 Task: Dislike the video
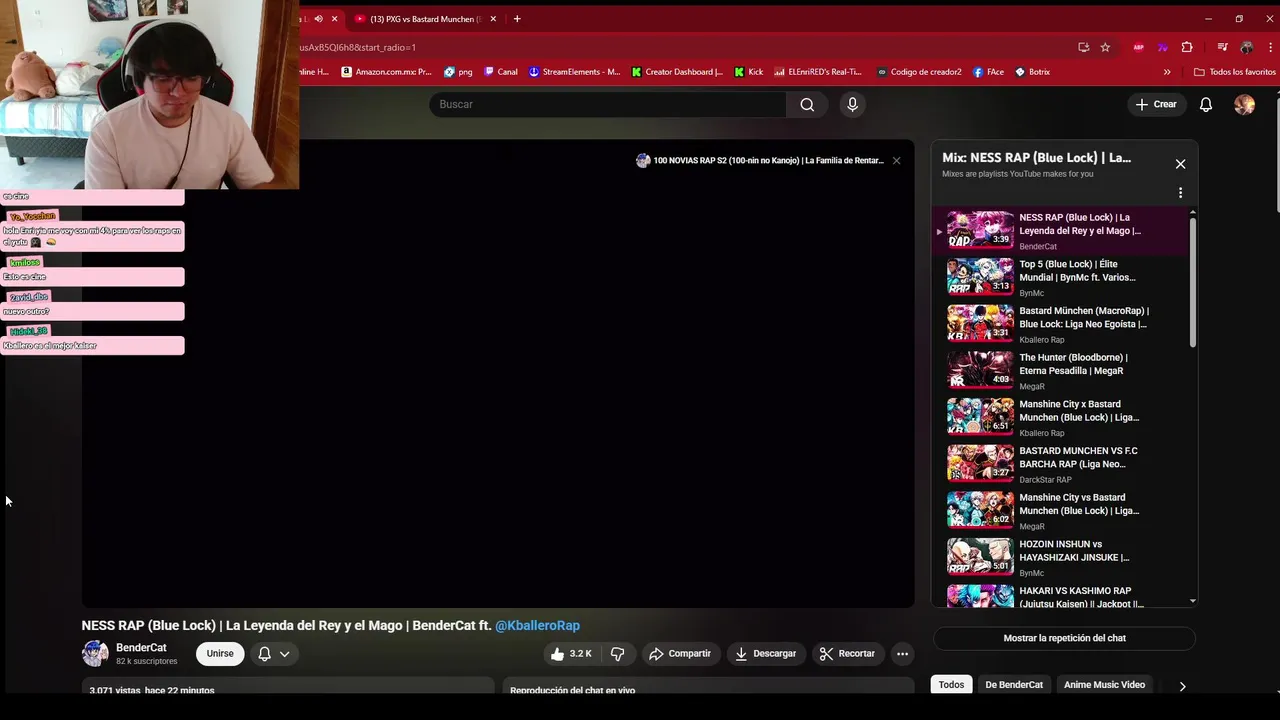[x=618, y=654]
